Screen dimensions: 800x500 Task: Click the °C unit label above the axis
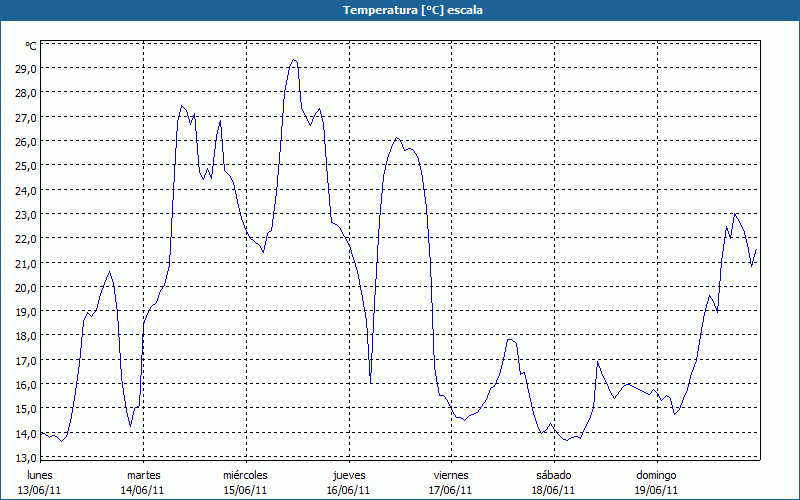31,46
